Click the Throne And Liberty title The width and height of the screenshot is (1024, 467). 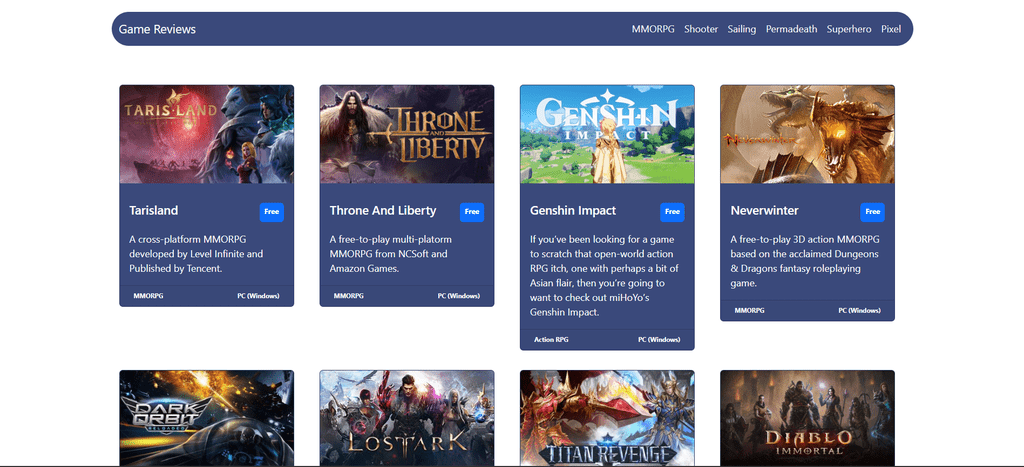[x=383, y=210]
